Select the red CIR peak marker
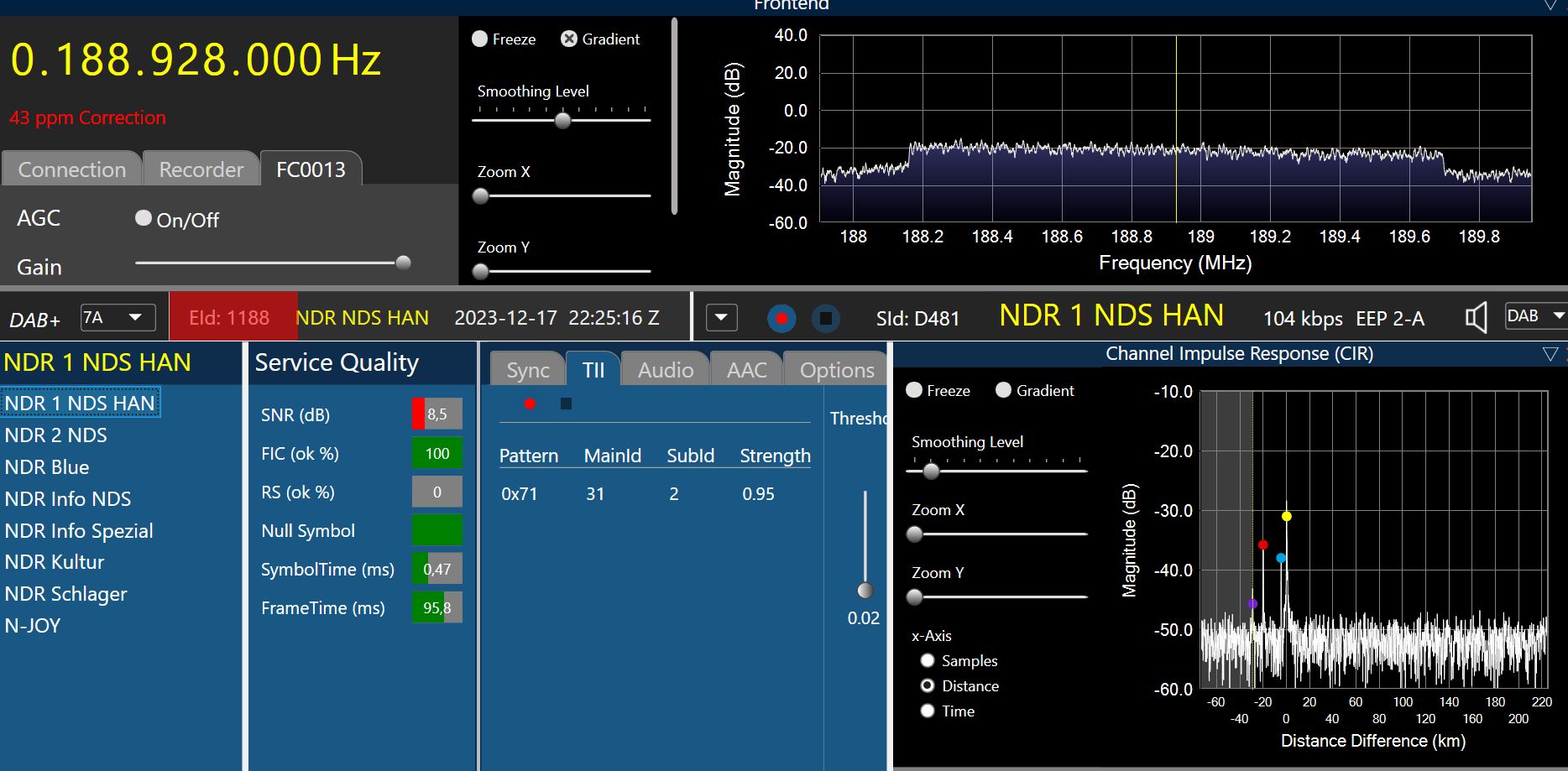This screenshot has width=1568, height=771. tap(1262, 544)
